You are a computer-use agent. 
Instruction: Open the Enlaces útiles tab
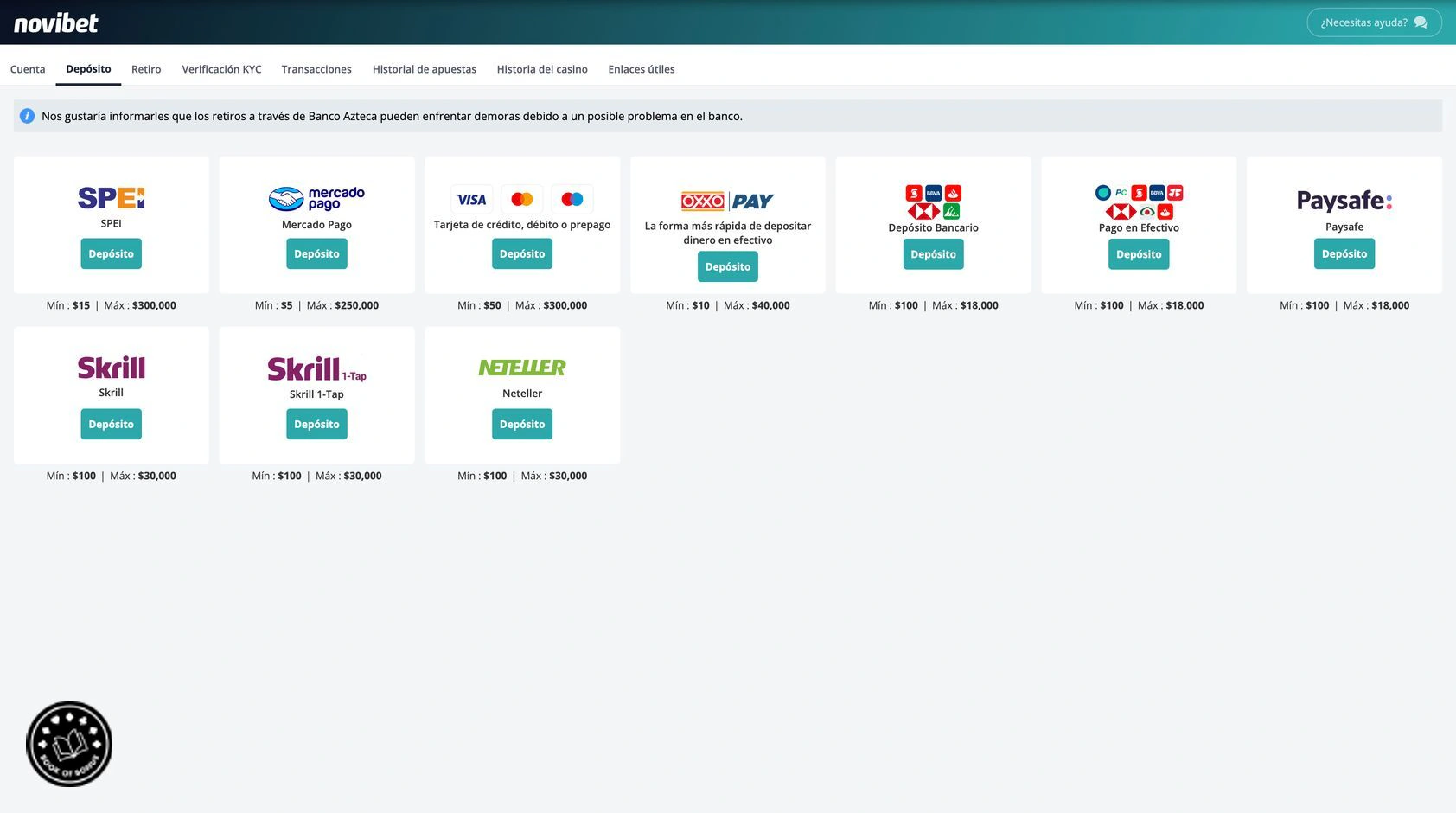642,69
